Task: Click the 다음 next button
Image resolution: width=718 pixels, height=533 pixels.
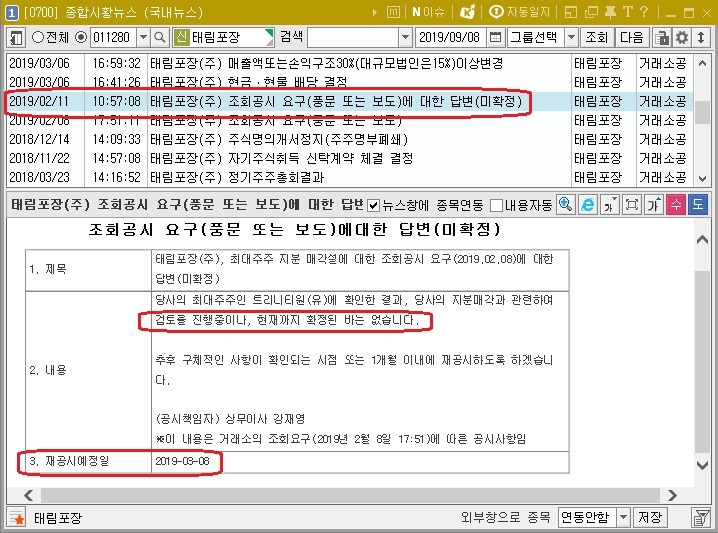Action: (631, 37)
